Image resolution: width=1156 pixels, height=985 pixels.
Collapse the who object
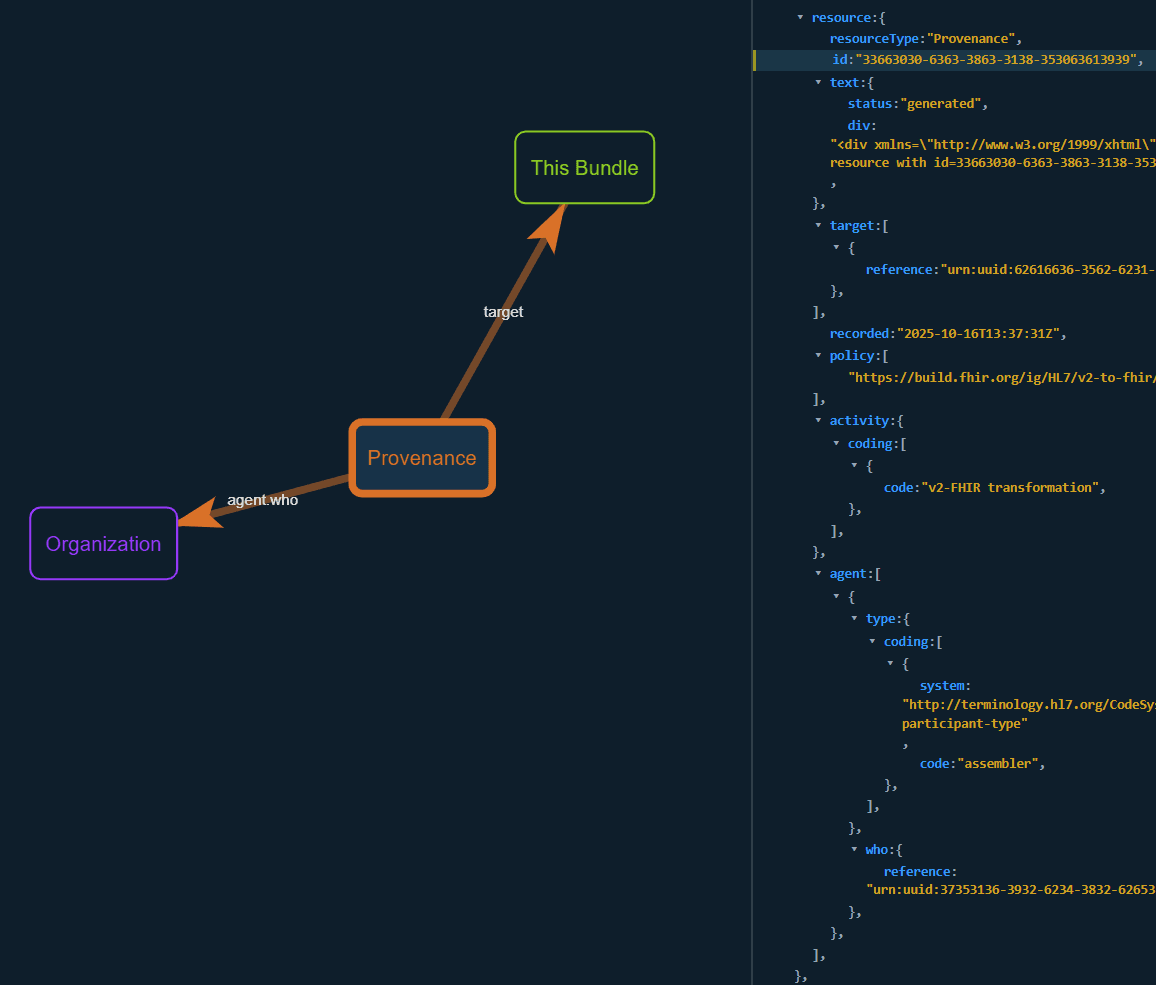854,849
